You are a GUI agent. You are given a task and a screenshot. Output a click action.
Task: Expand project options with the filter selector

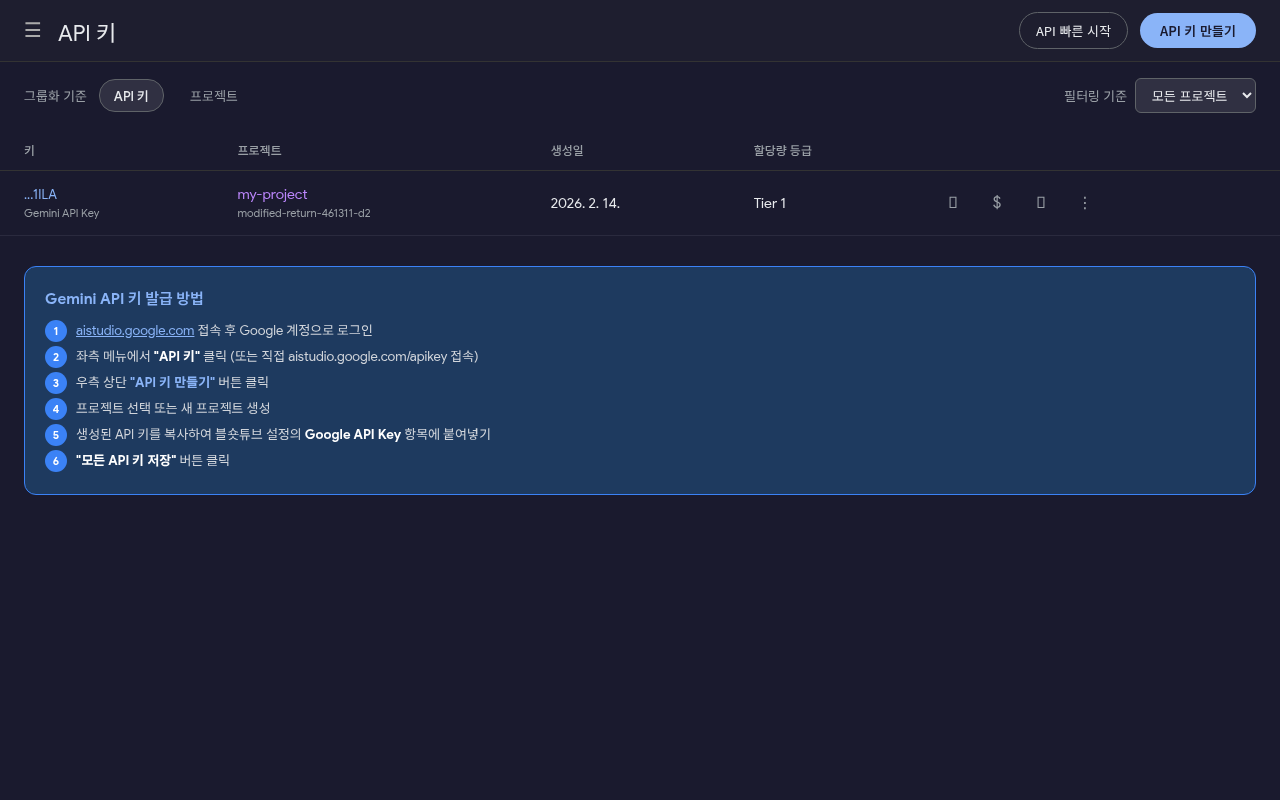pyautogui.click(x=1195, y=95)
